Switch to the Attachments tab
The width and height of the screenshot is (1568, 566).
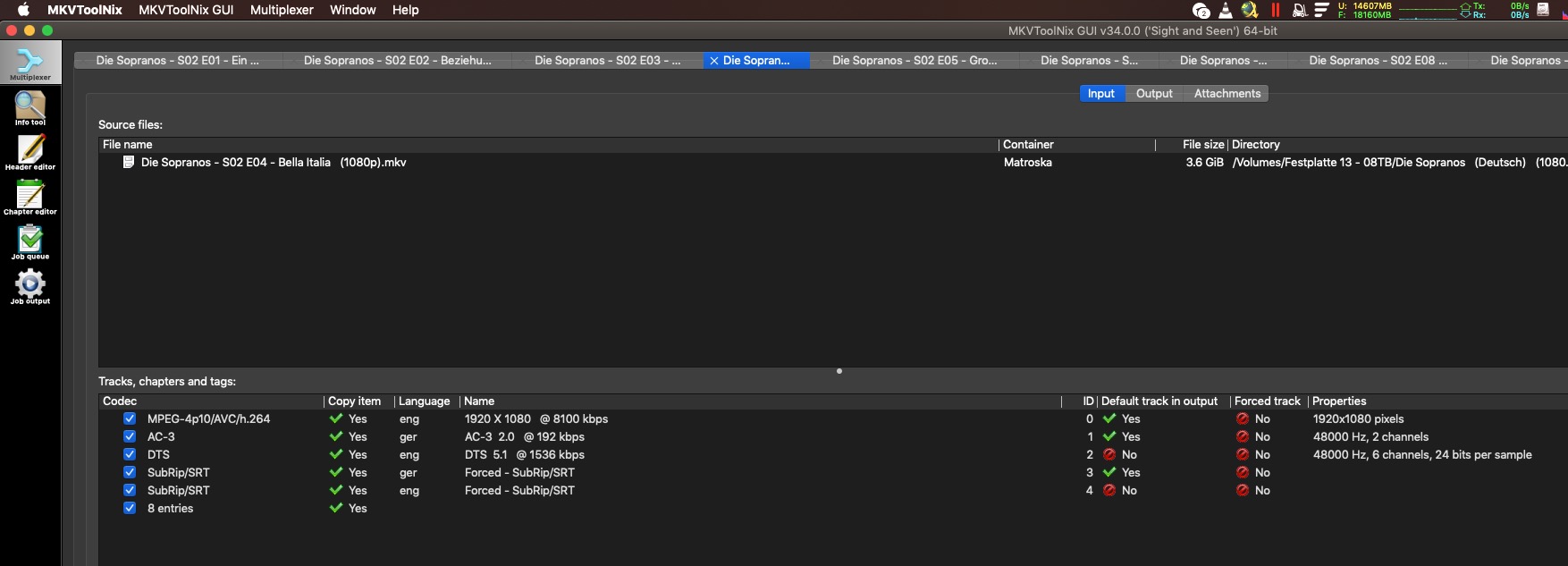click(x=1227, y=93)
